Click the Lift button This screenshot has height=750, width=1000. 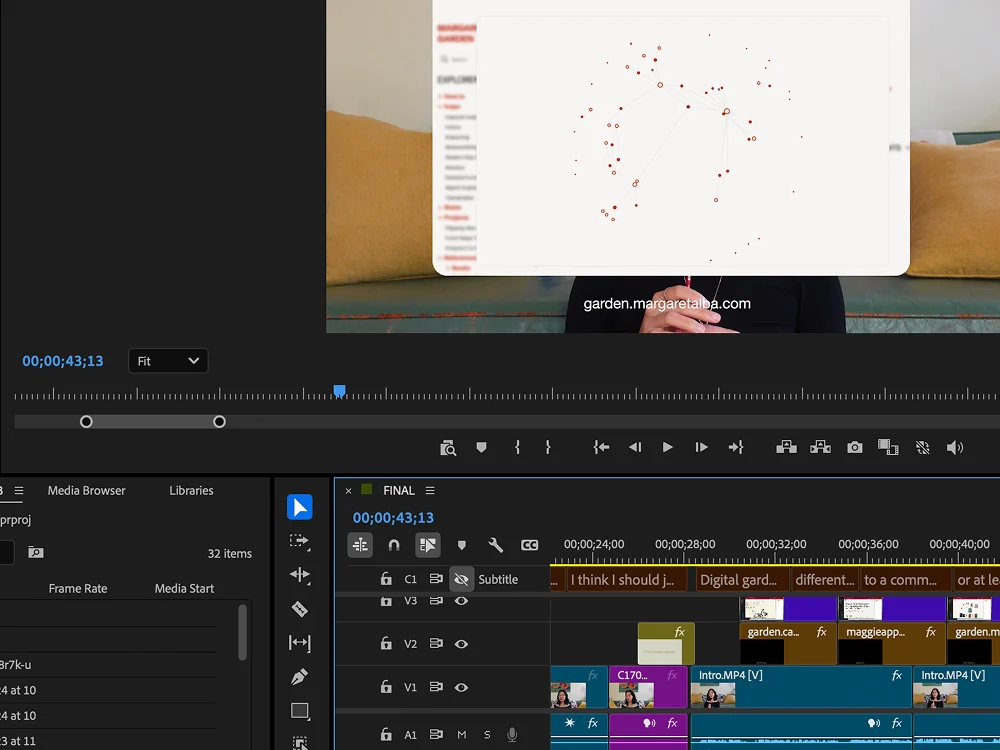tap(786, 447)
